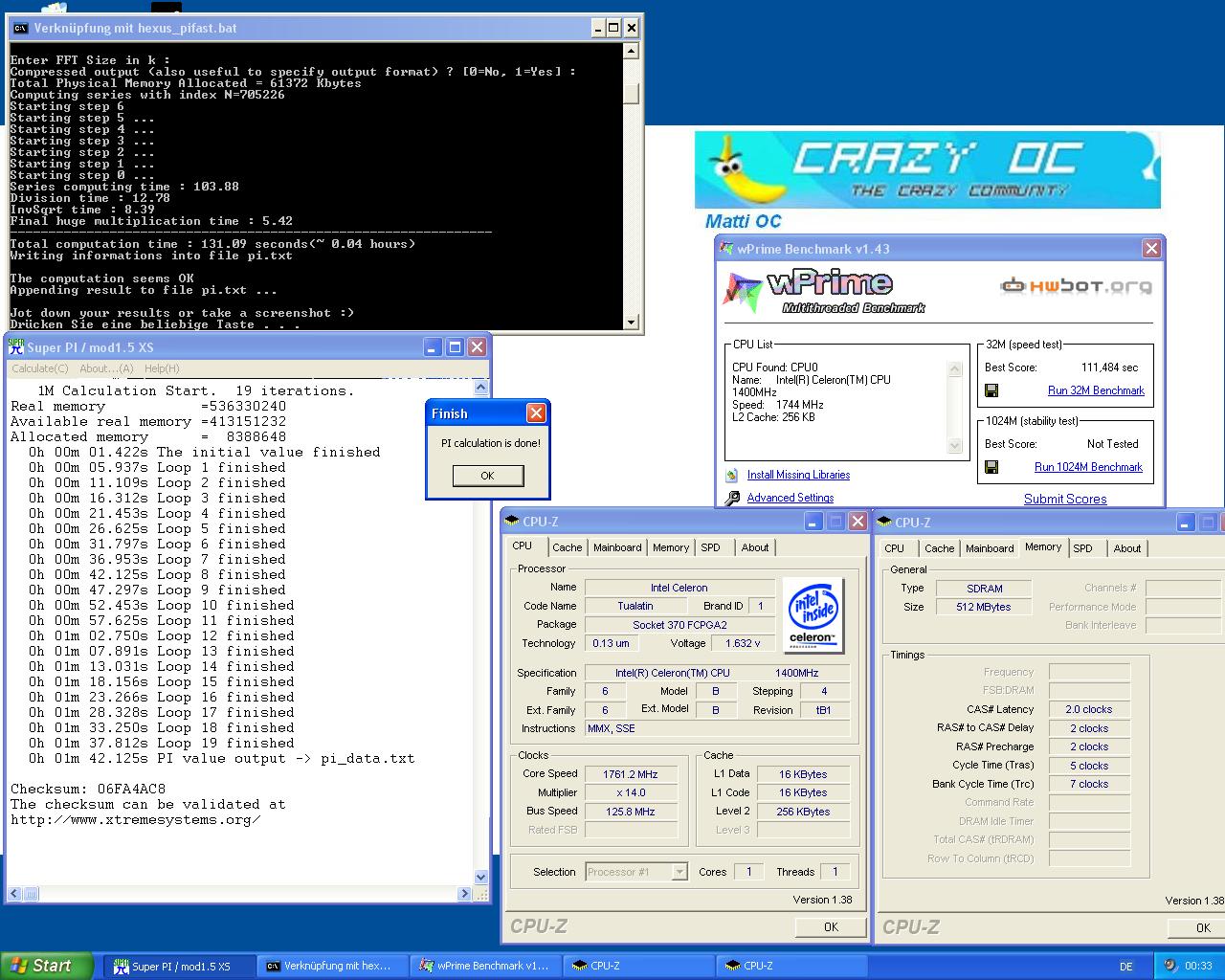This screenshot has width=1225, height=980.
Task: Open the Calculate menu in Super PI
Action: tap(39, 368)
